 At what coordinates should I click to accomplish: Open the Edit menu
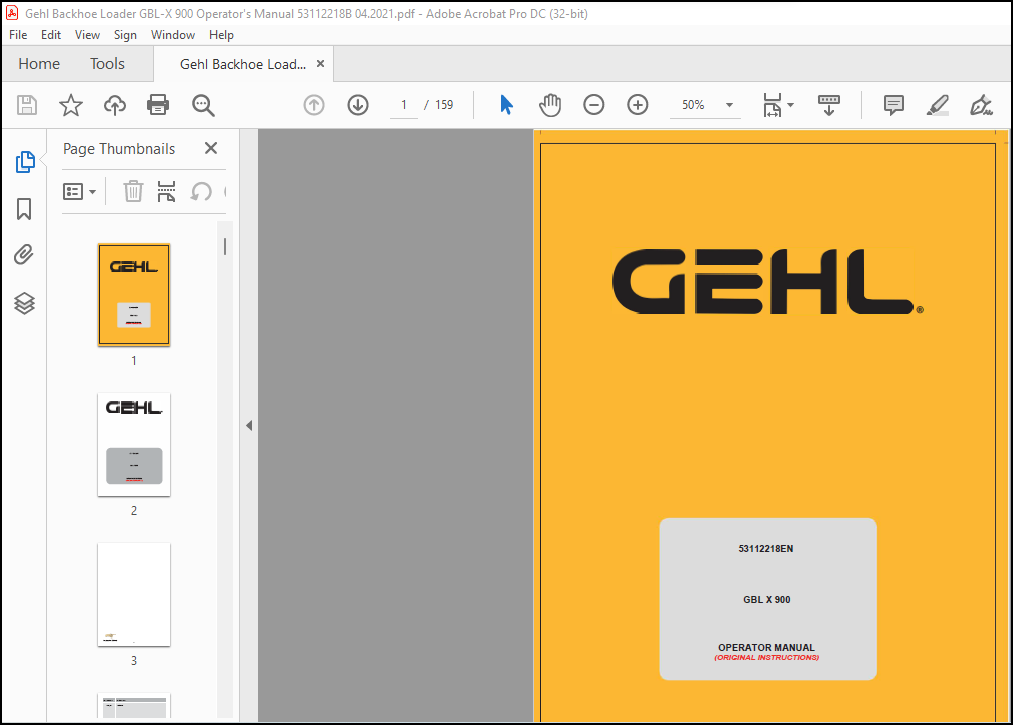click(x=50, y=35)
